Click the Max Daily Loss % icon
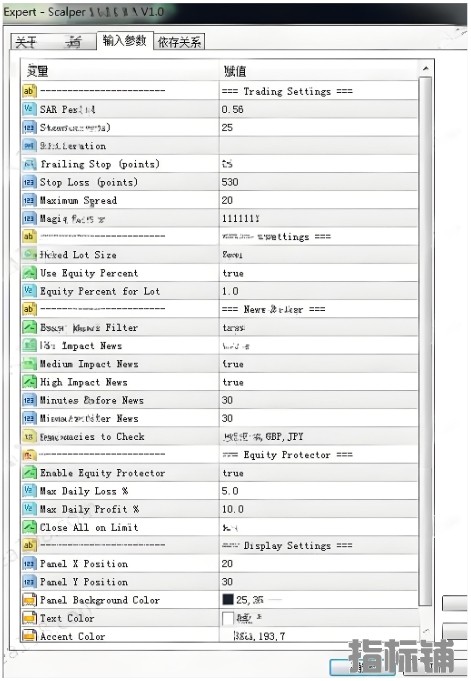Screen dimensions: 471x681 click(29, 491)
